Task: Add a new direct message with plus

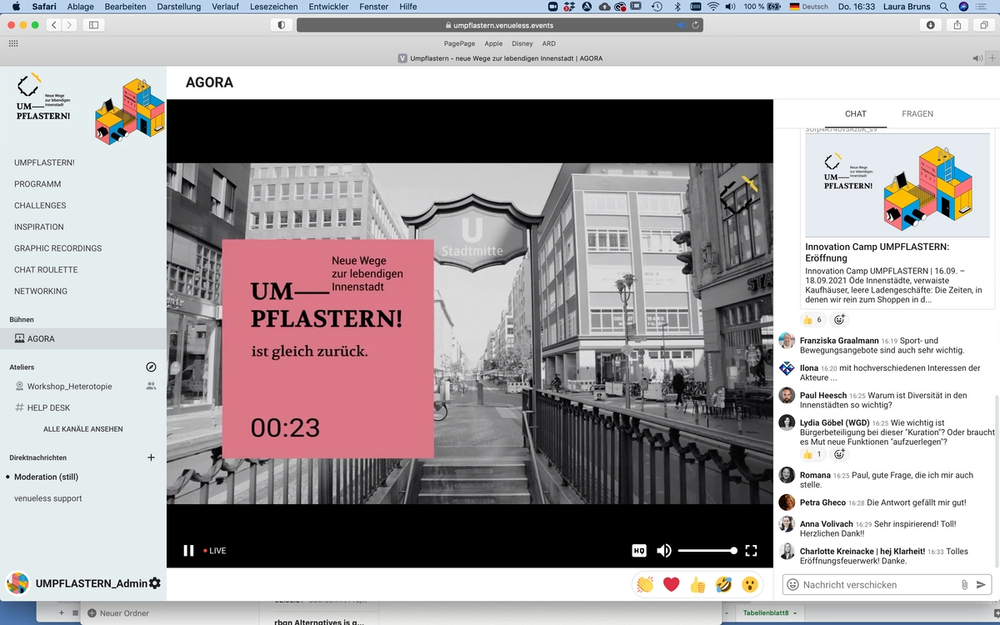Action: (151, 457)
